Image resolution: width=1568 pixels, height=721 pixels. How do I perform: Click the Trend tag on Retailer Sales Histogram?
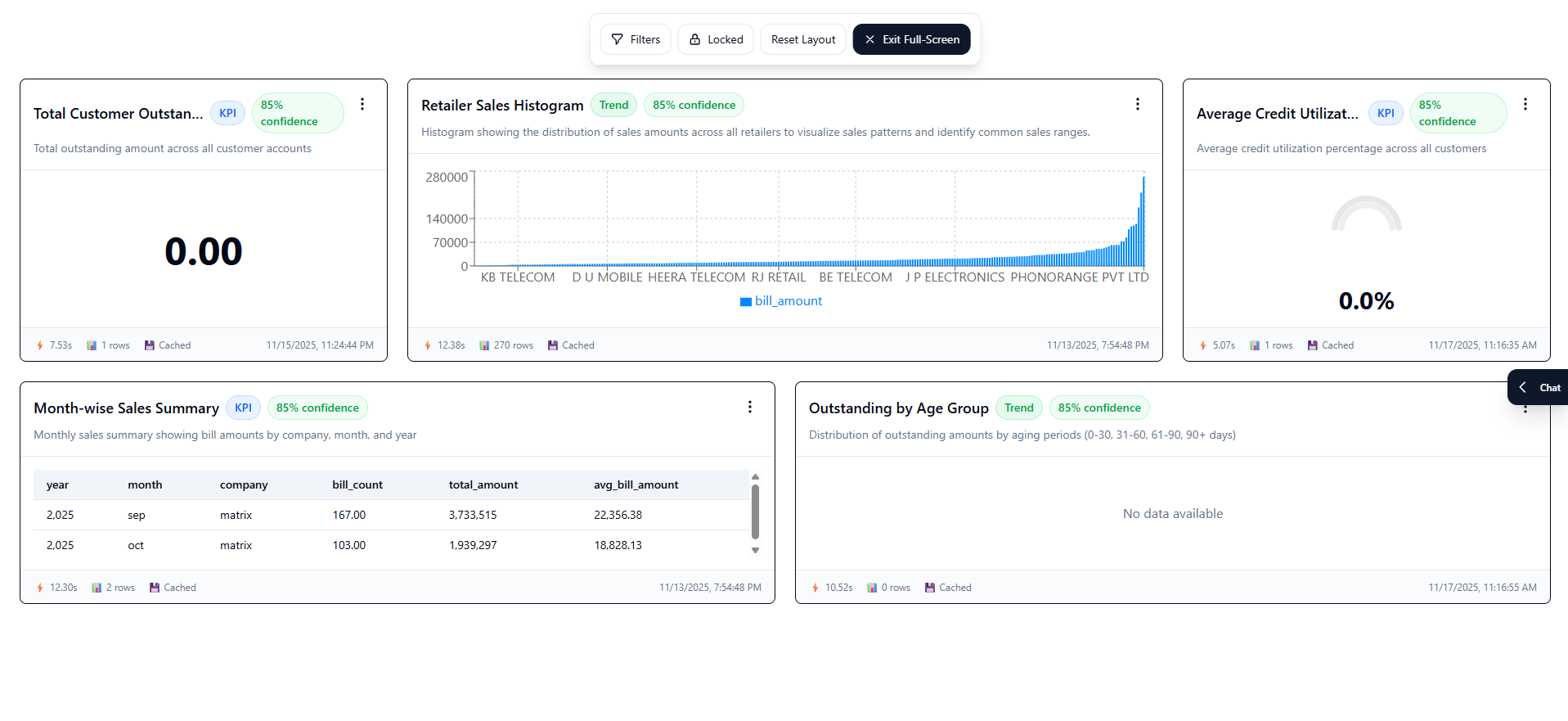[x=613, y=105]
